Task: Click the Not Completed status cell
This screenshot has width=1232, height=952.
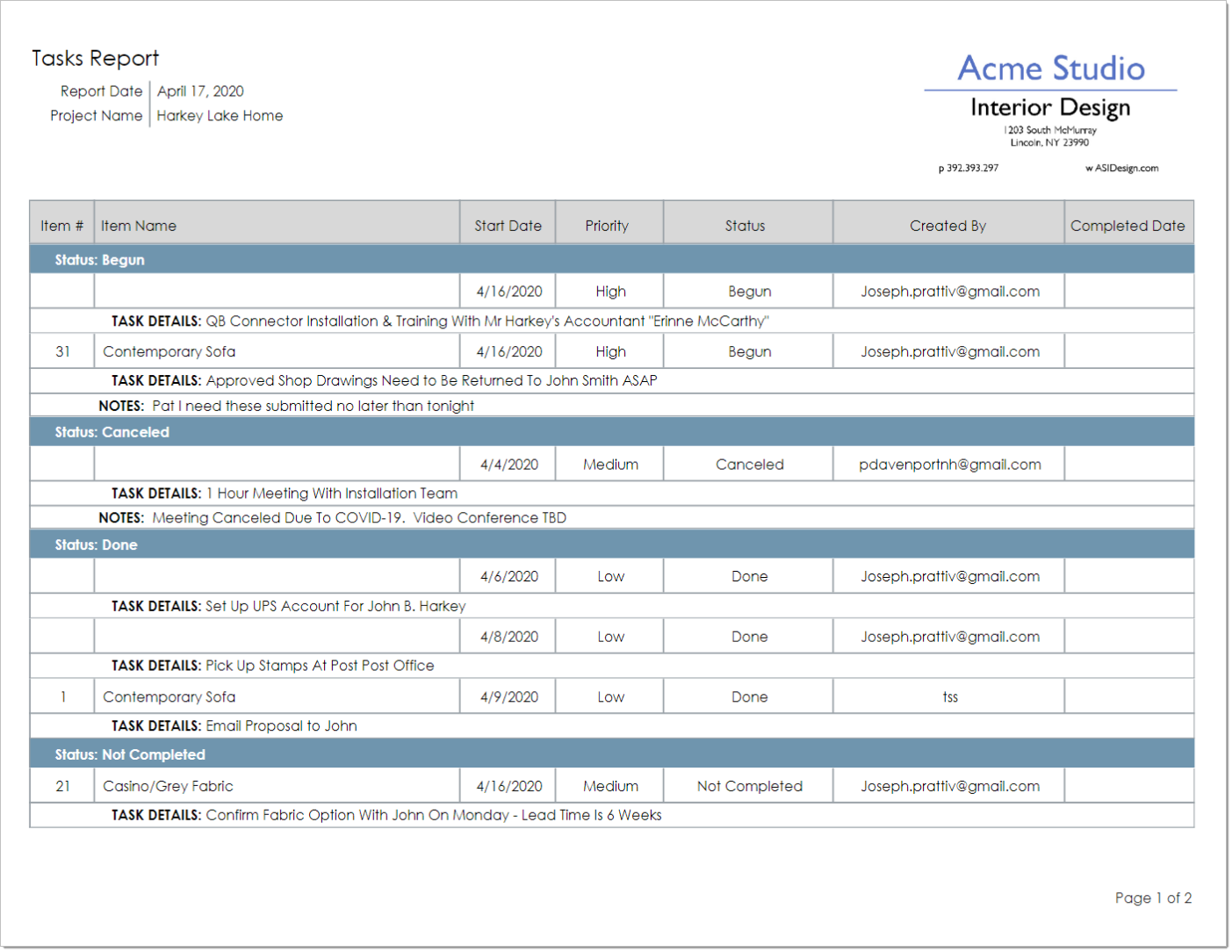Action: click(x=749, y=786)
